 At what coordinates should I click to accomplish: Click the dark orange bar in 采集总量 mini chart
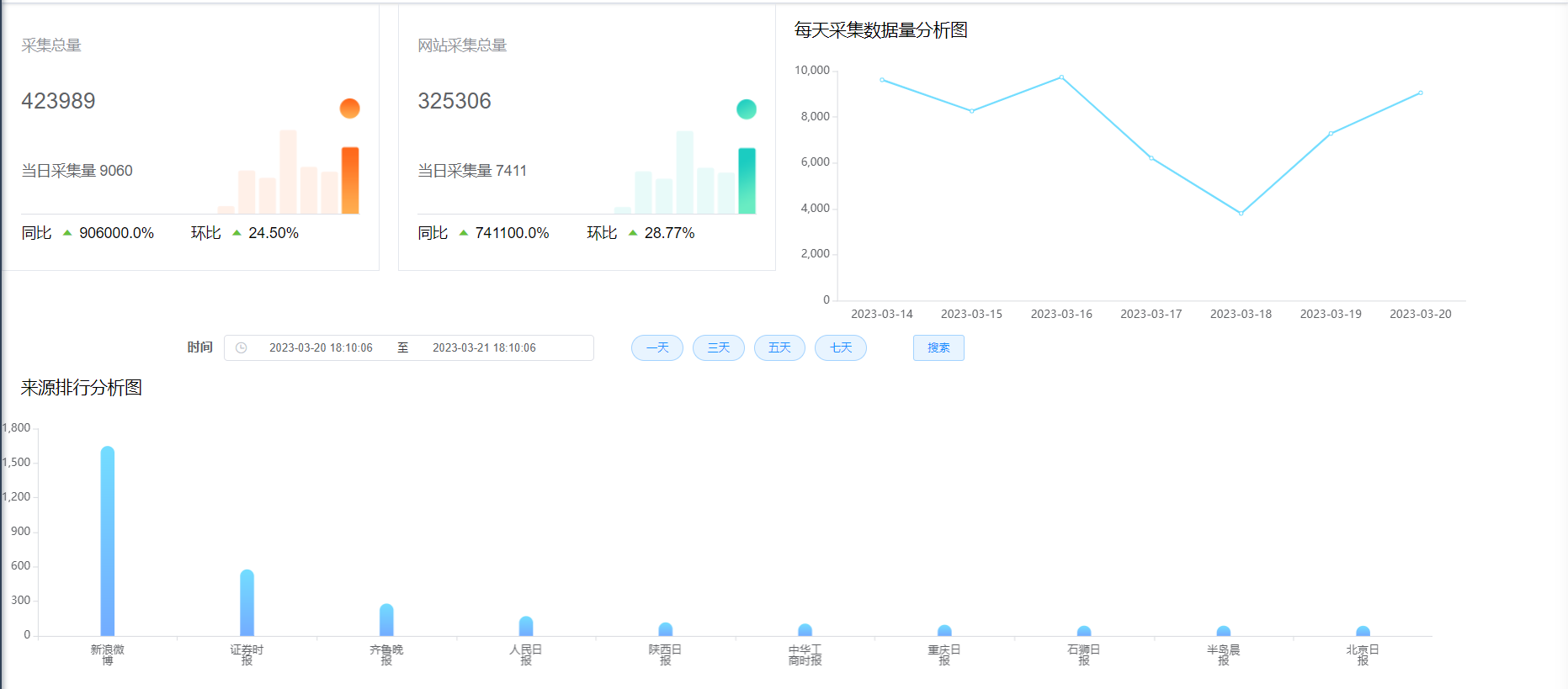pos(350,180)
